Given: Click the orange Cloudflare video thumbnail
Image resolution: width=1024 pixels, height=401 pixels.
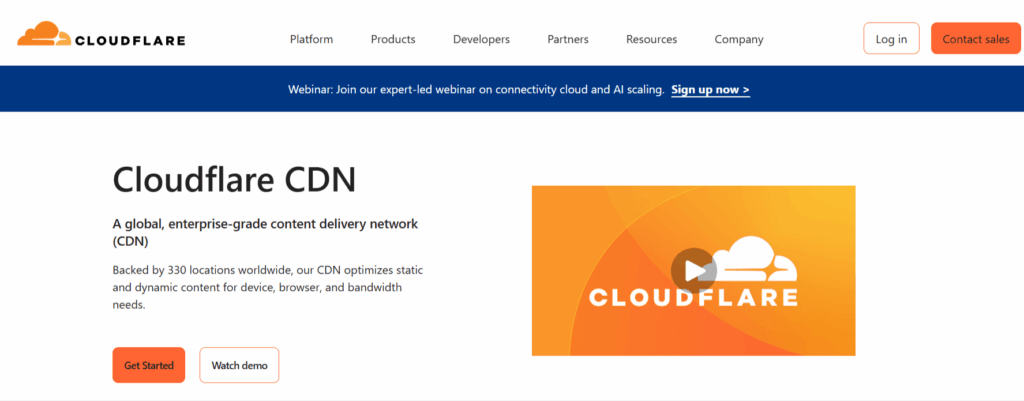Looking at the screenshot, I should [694, 271].
